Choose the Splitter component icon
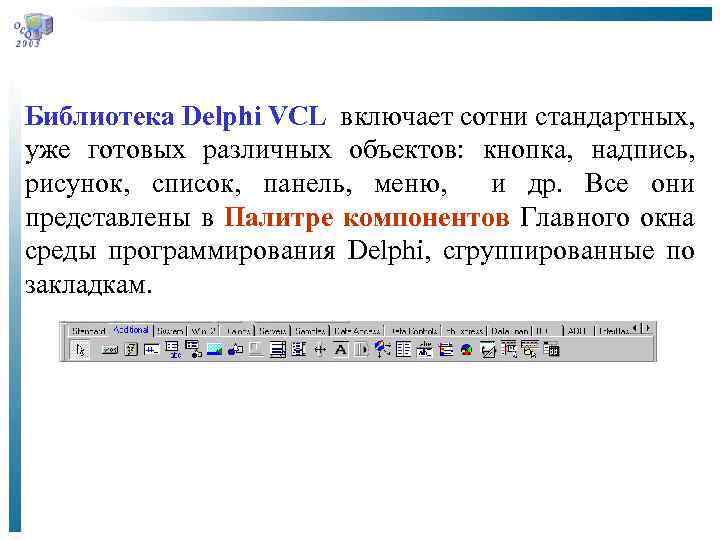Viewport: 720px width, 540px height. [320, 350]
